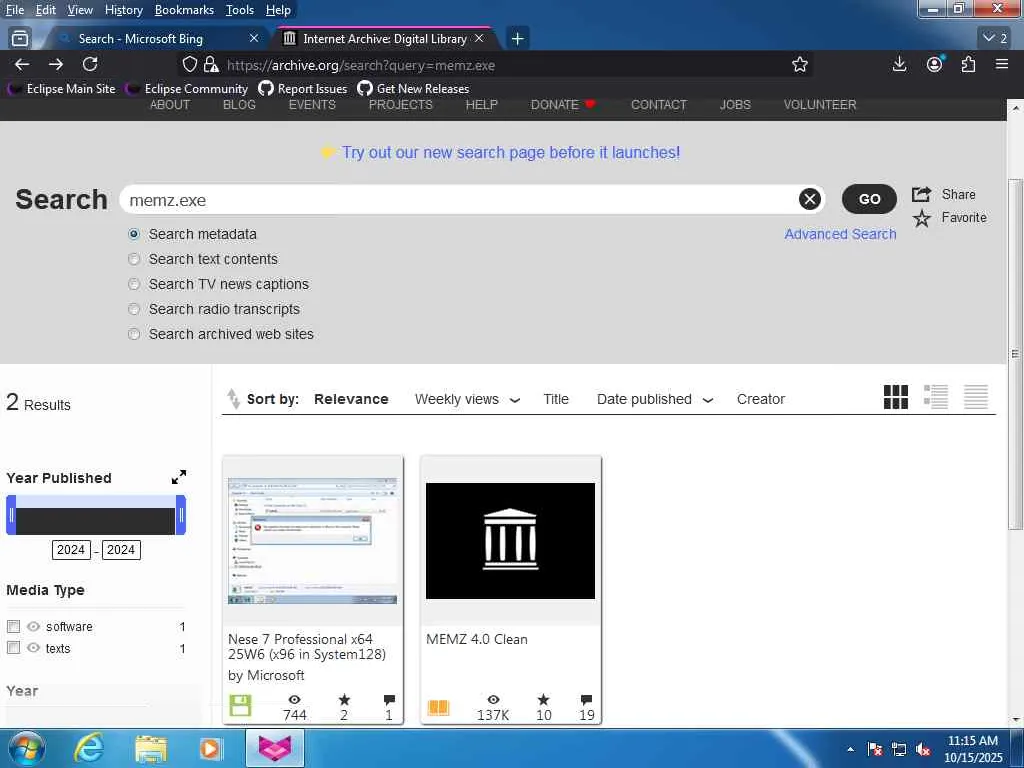
Task: Select Search TV news captions radio button
Action: click(134, 284)
